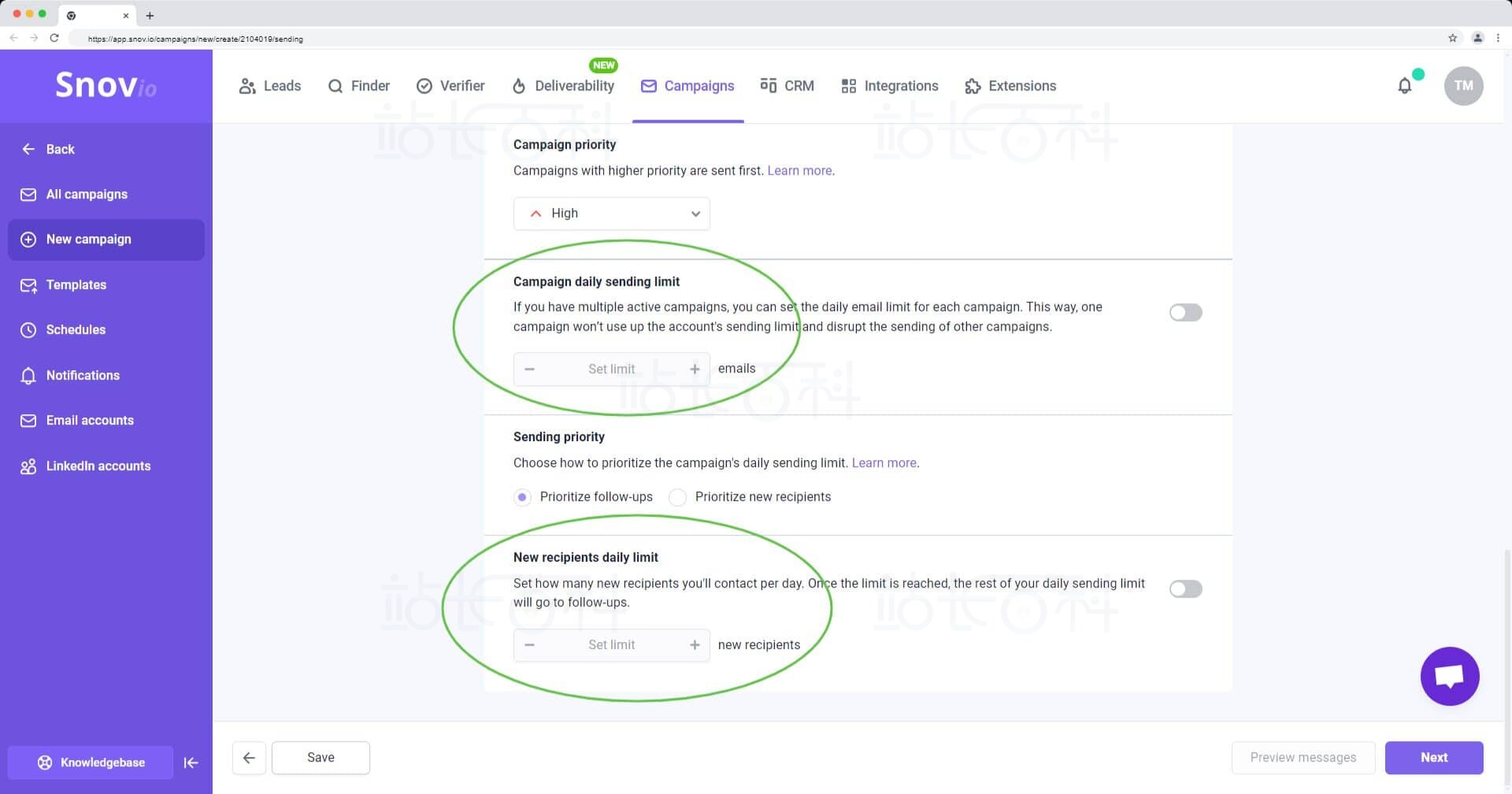Click the browser back arrow
The height and width of the screenshot is (794, 1512).
[13, 38]
